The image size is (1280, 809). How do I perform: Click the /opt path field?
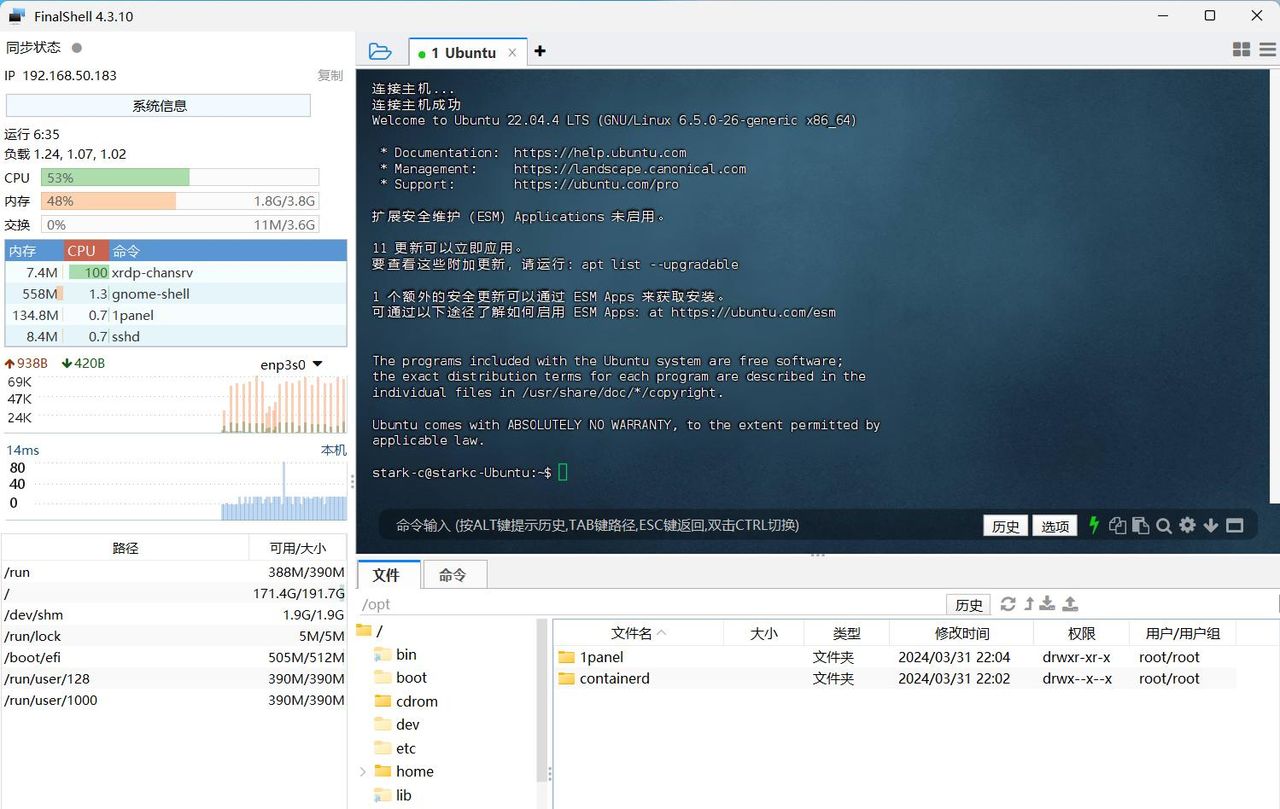(650, 604)
